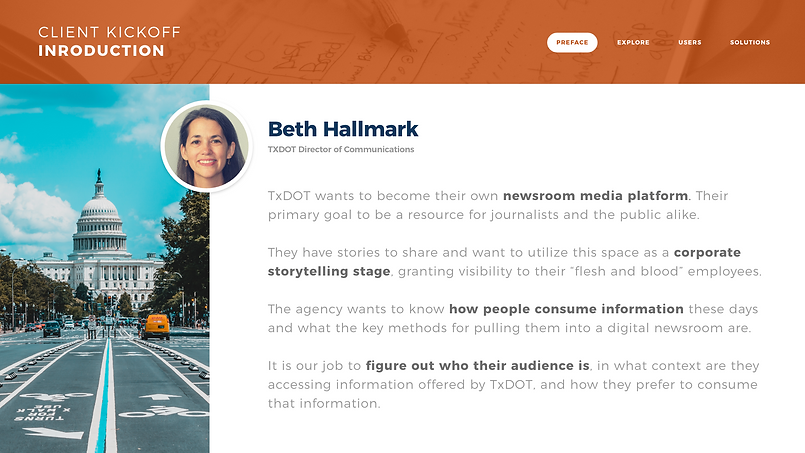Click bold phrase 'figure out who their audience is'

click(x=477, y=366)
